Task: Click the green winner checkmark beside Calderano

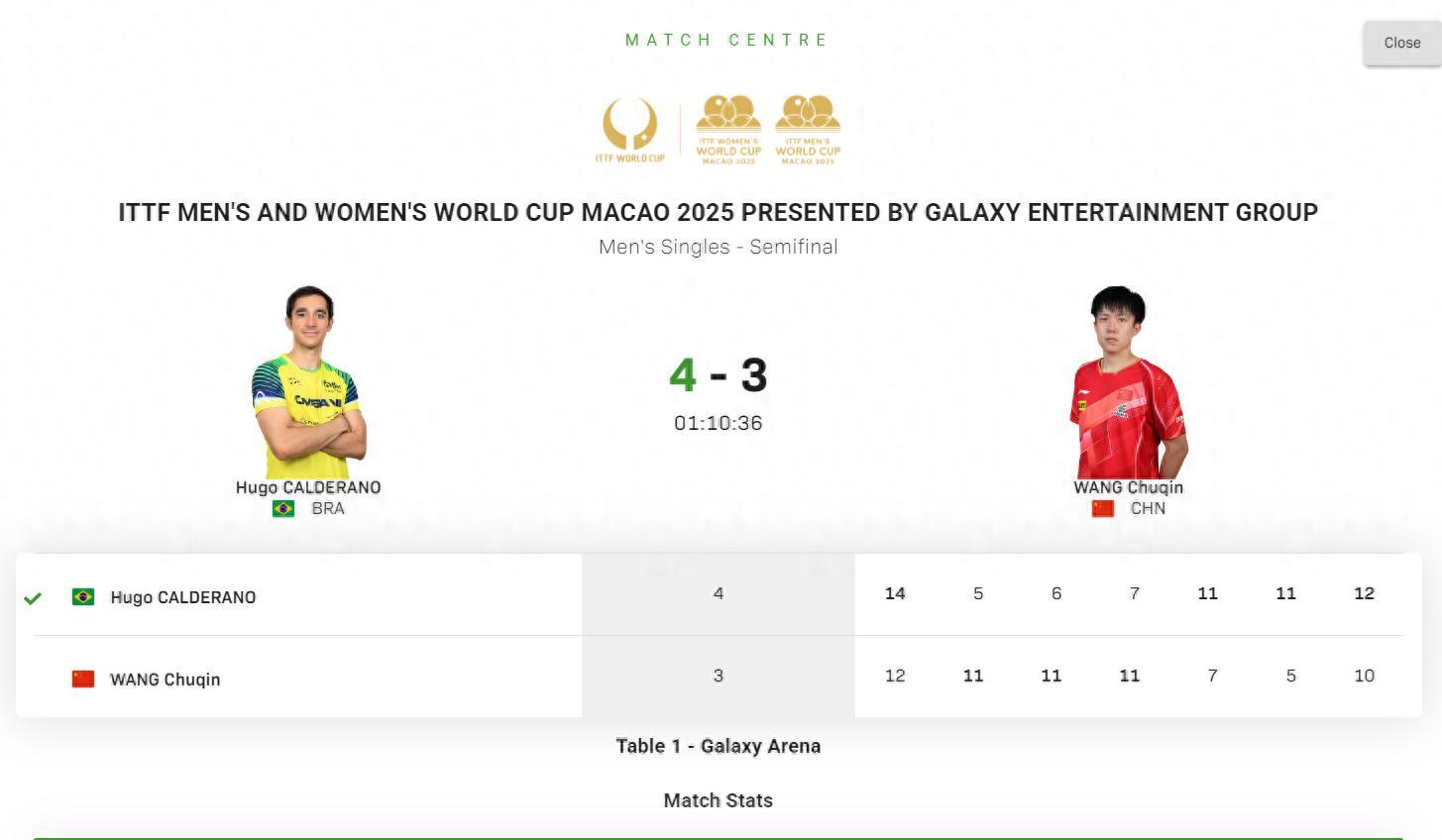Action: 33,597
